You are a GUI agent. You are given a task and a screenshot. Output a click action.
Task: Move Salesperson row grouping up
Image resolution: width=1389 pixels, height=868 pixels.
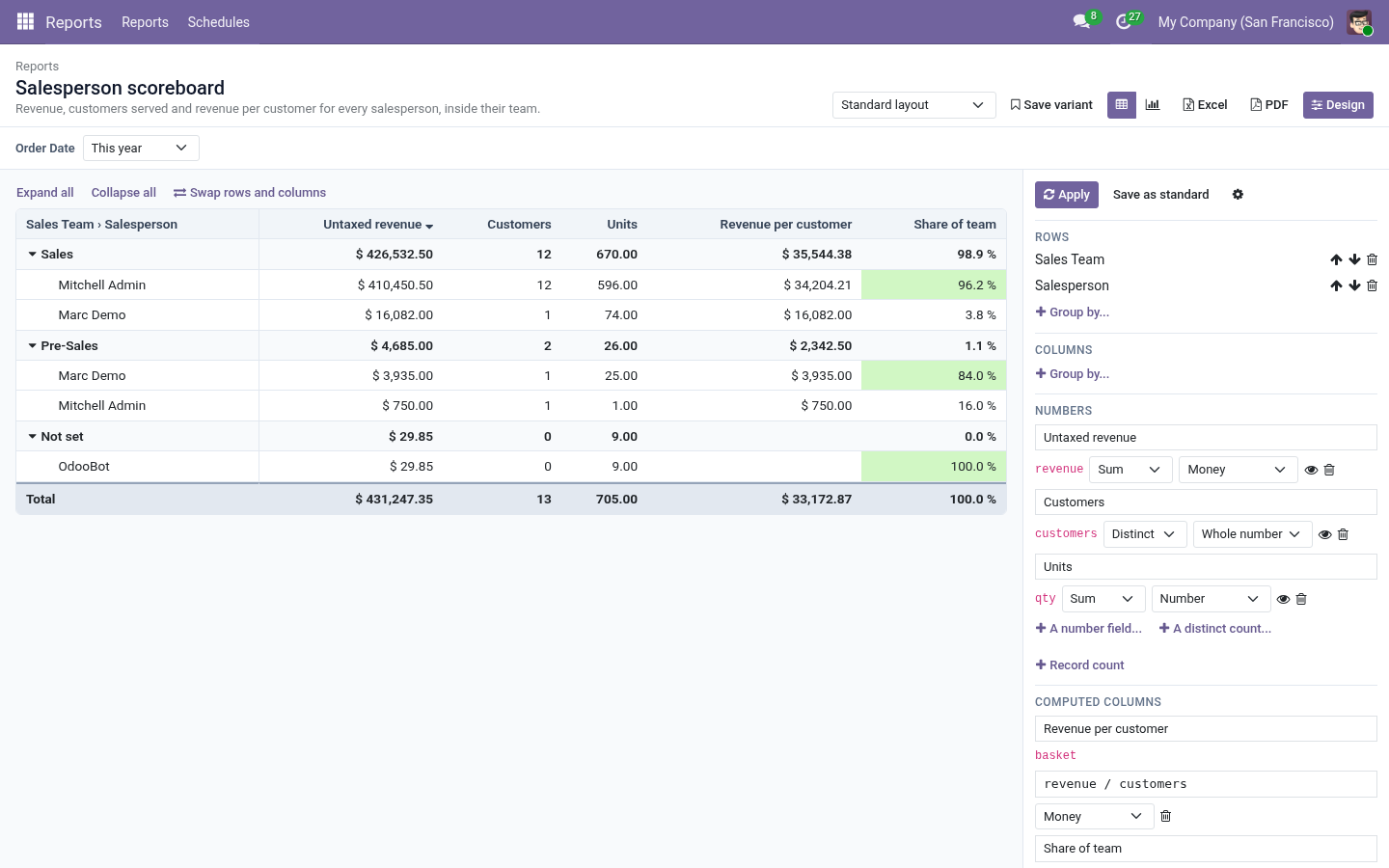point(1336,285)
